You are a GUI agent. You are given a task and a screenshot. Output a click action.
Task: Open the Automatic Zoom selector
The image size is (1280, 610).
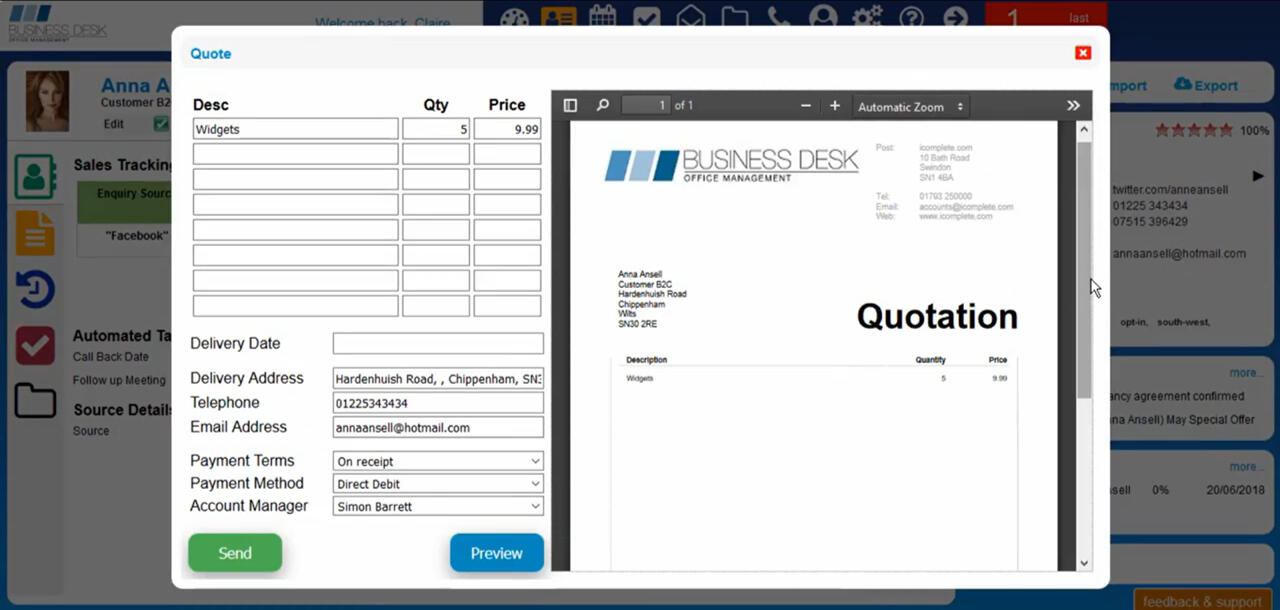[x=909, y=105]
